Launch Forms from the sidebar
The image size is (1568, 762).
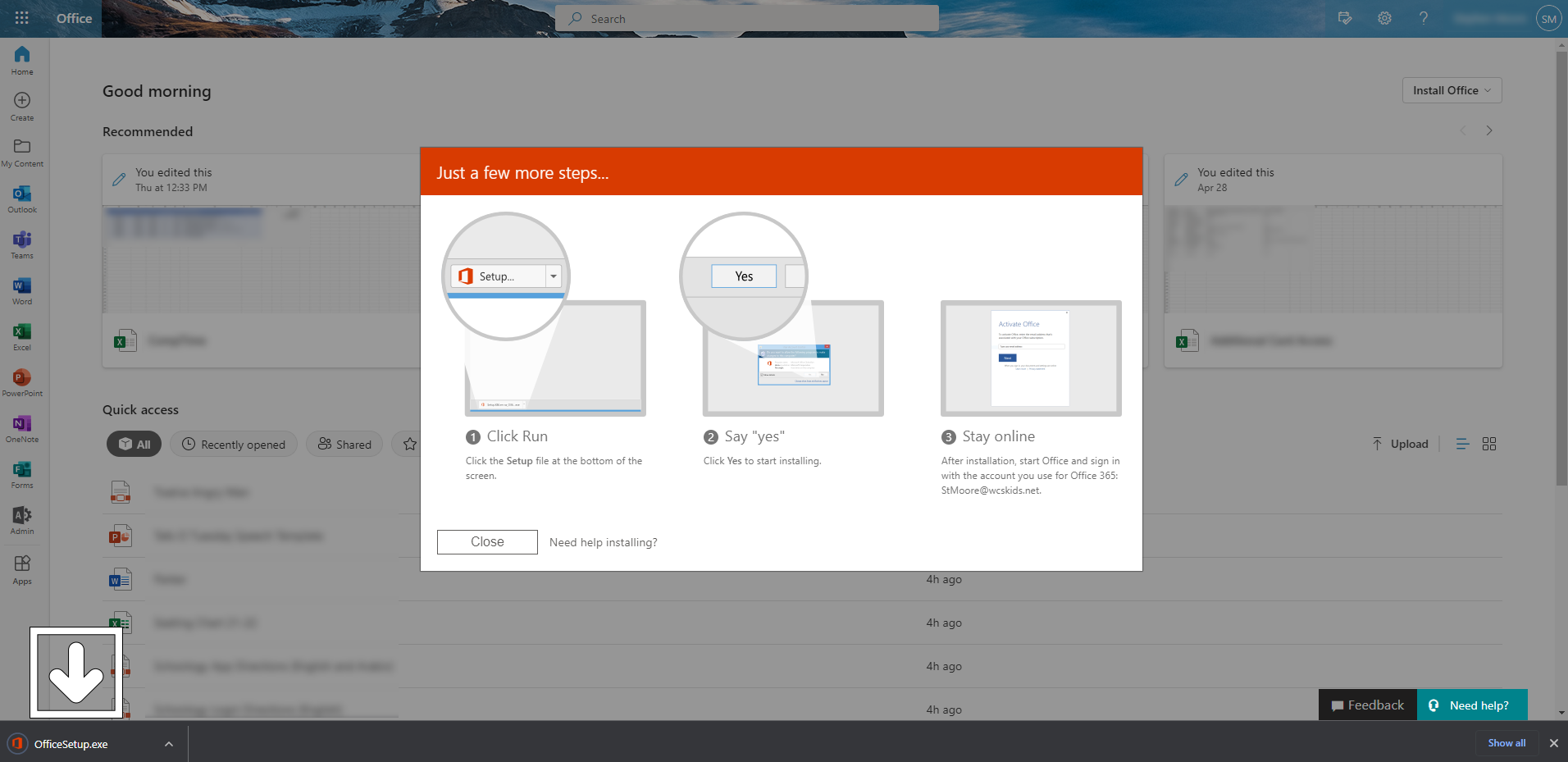pos(22,473)
